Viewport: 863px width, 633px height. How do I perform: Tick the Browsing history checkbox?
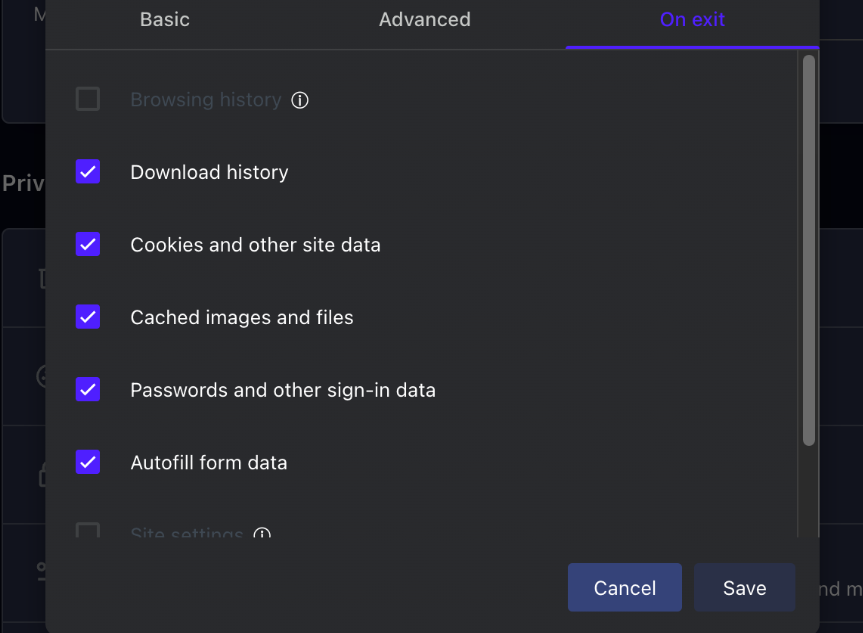tap(88, 99)
